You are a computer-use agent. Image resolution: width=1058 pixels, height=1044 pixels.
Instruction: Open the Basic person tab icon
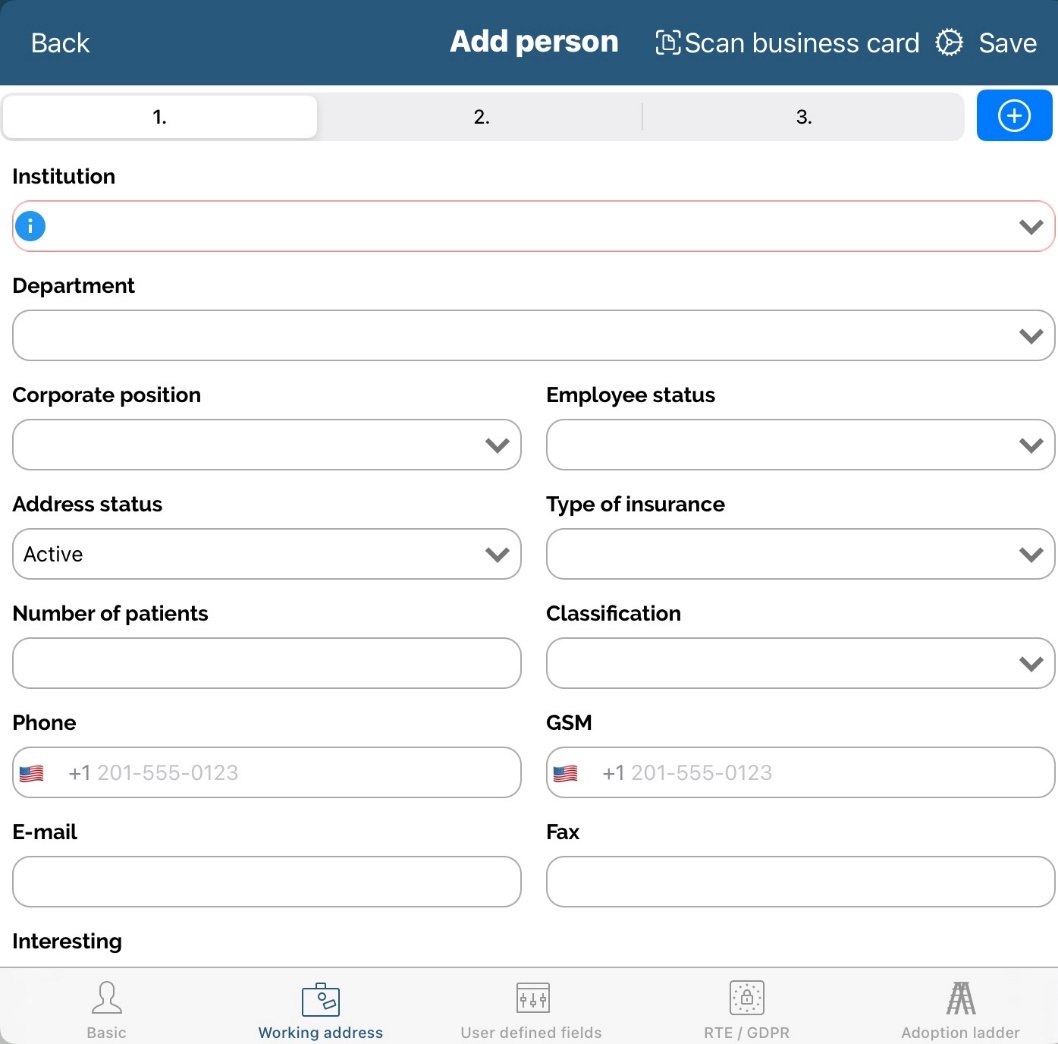click(106, 997)
